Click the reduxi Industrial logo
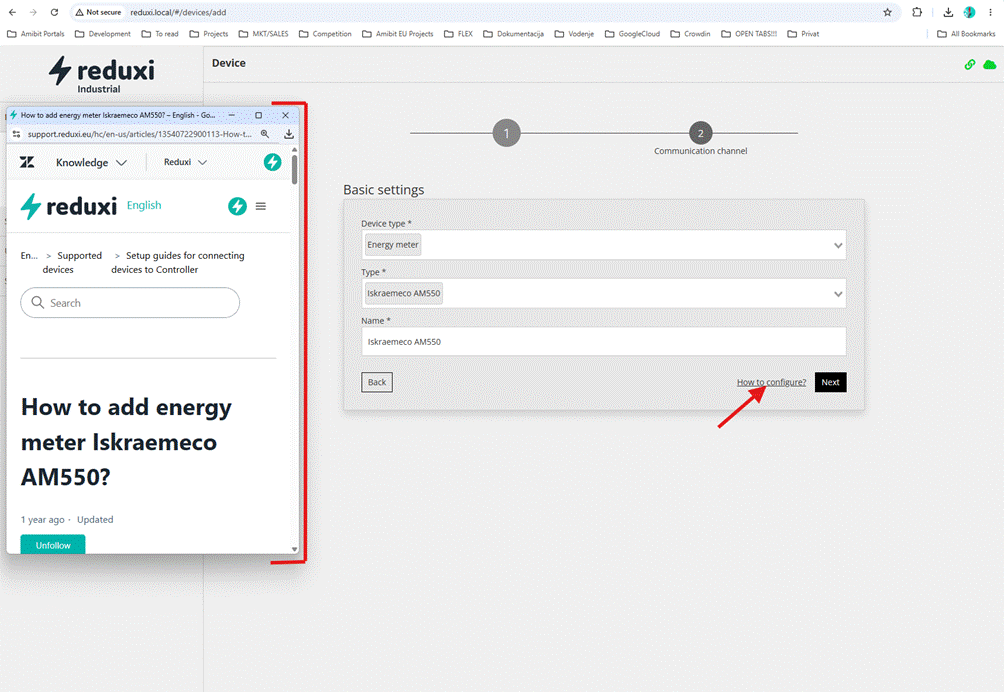The image size is (1004, 692). [x=102, y=75]
